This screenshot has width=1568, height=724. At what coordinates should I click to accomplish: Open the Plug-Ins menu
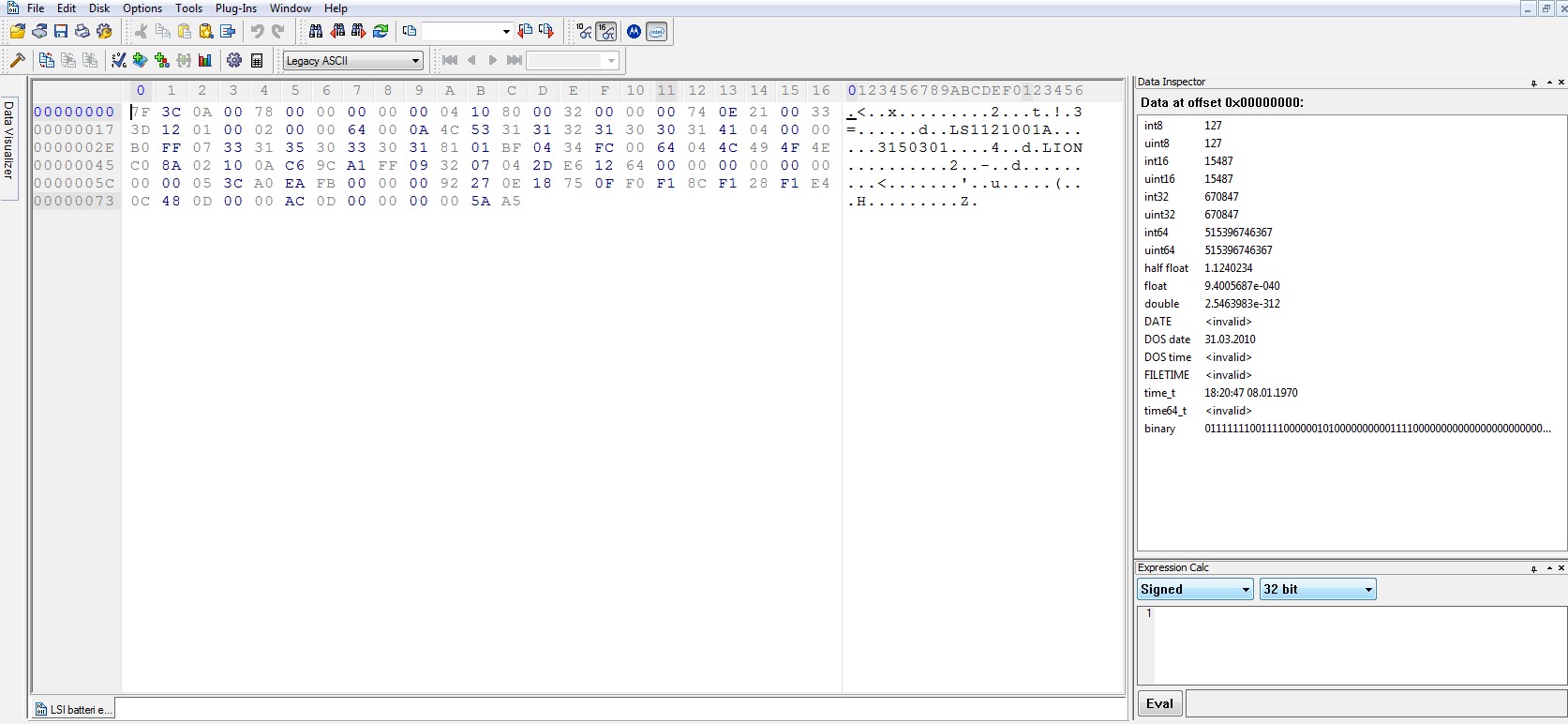(236, 8)
